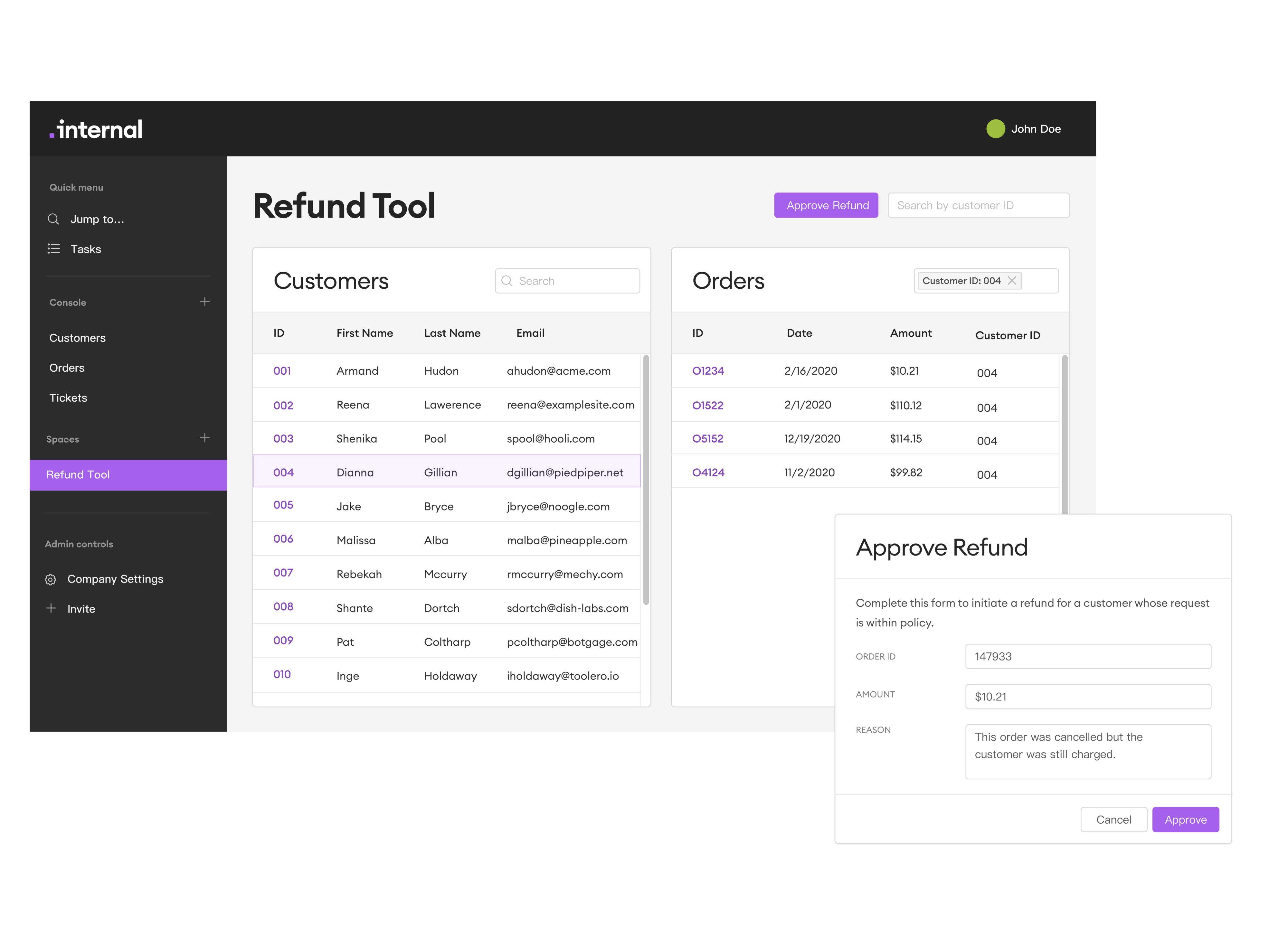Viewport: 1288px width, 945px height.
Task: Click the Email column header
Action: 530,333
